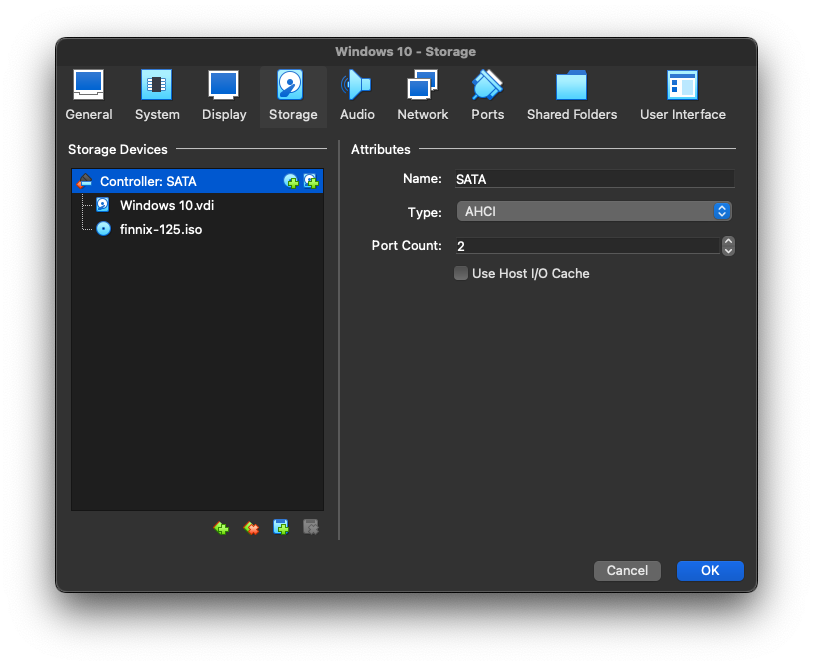Open the System settings section

[x=157, y=96]
